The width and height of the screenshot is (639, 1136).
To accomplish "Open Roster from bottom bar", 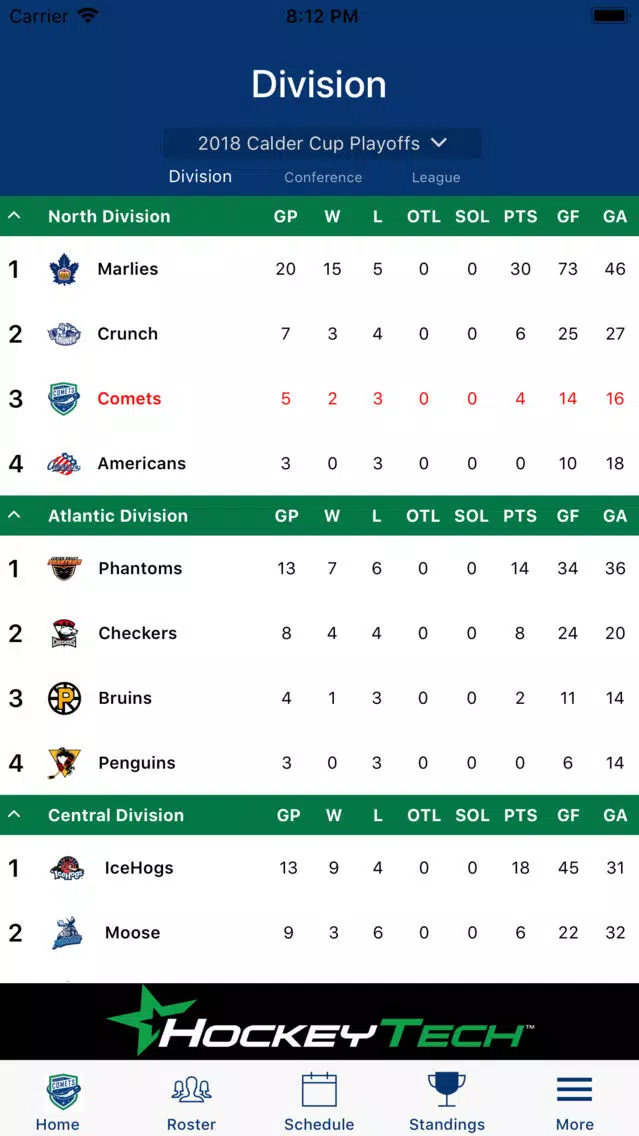I will click(191, 1101).
